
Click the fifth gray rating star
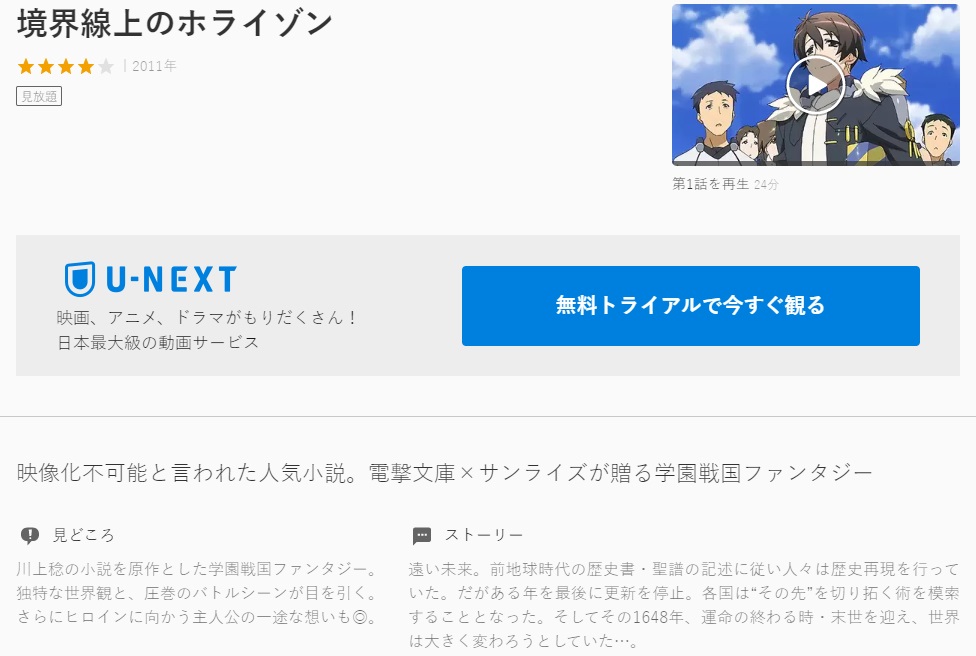click(106, 66)
